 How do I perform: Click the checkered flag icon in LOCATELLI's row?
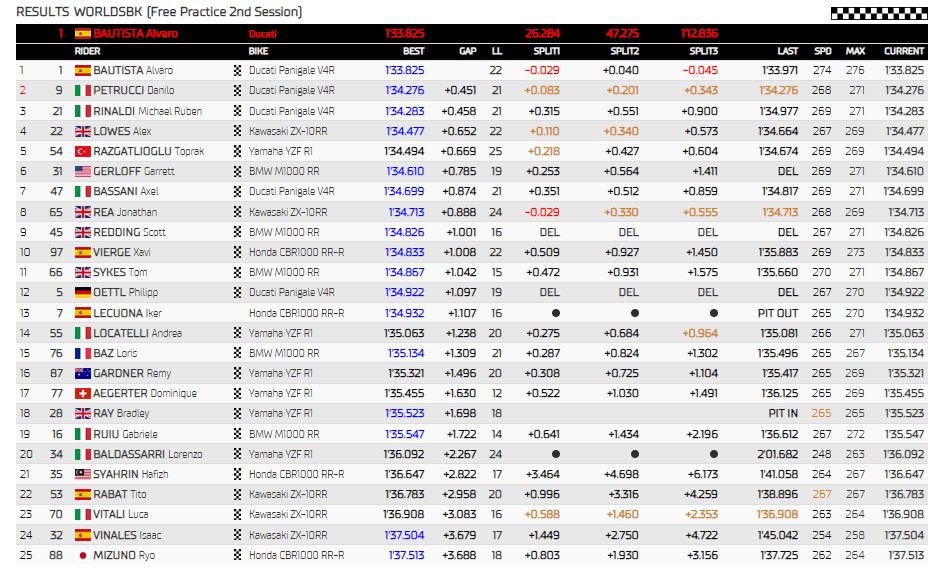[x=237, y=333]
